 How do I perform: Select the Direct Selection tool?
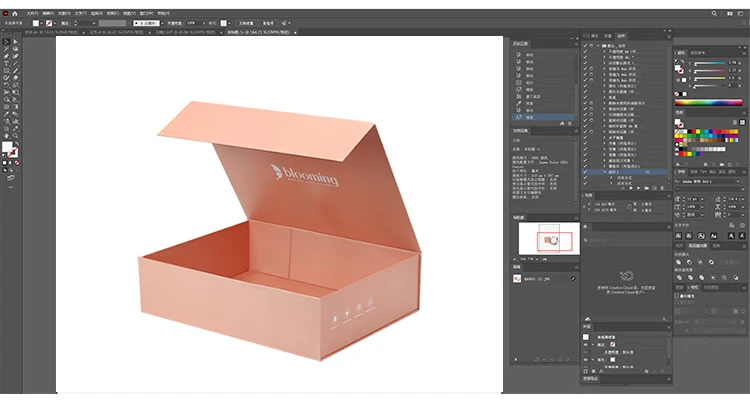pos(13,43)
